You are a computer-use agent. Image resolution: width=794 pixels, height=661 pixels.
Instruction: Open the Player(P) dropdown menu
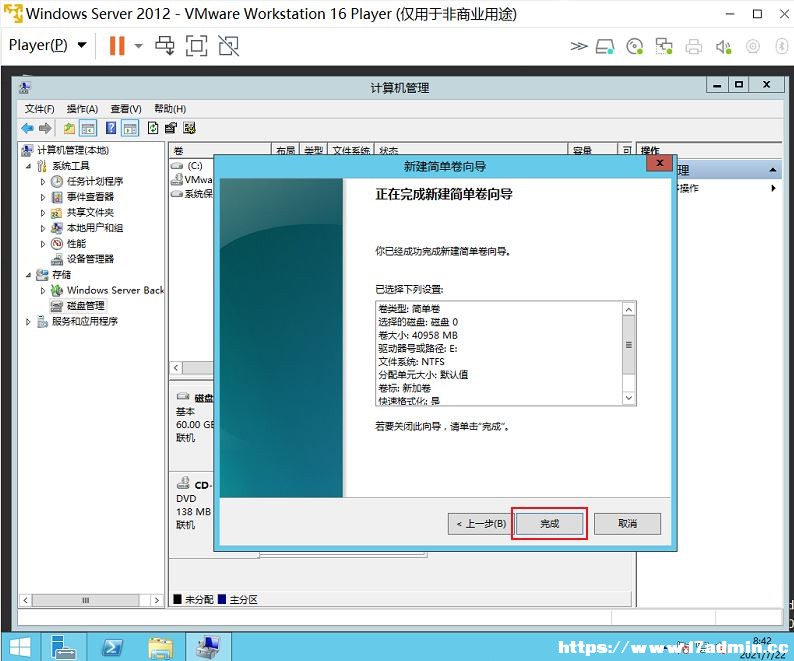click(47, 45)
